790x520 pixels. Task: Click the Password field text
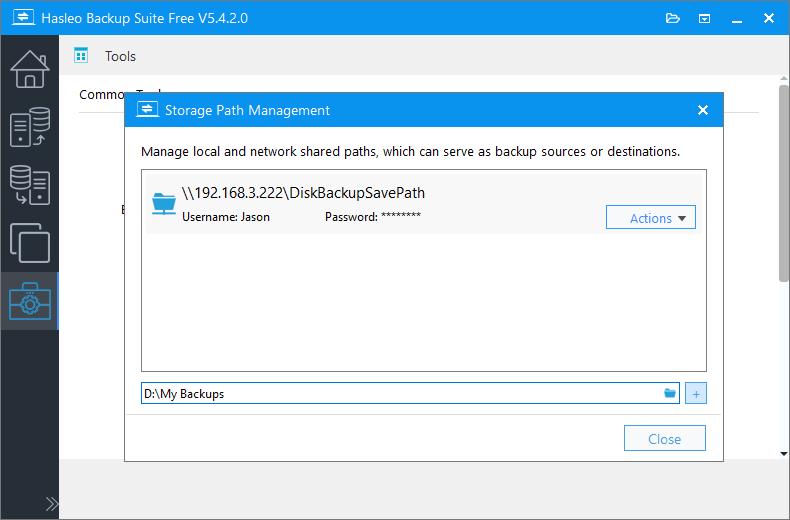[373, 217]
